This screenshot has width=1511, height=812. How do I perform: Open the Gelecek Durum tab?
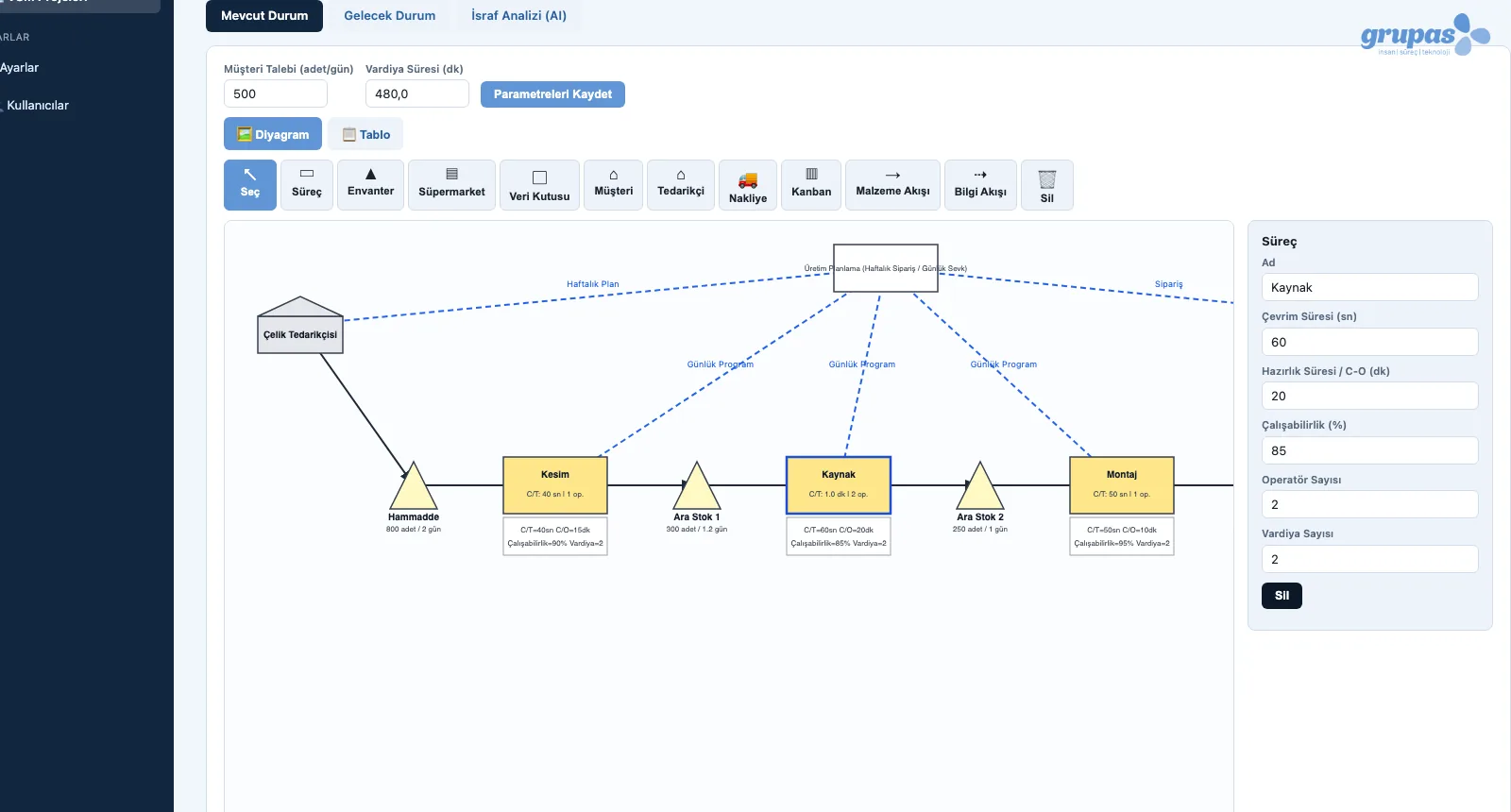coord(390,16)
